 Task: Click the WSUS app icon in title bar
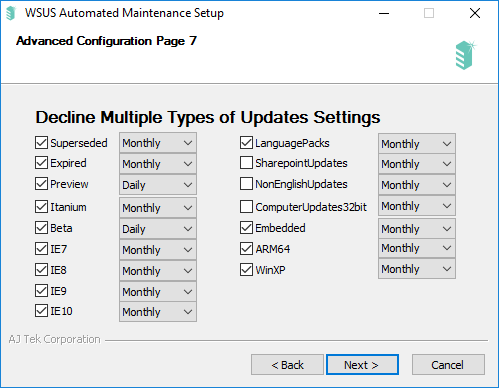pos(11,13)
